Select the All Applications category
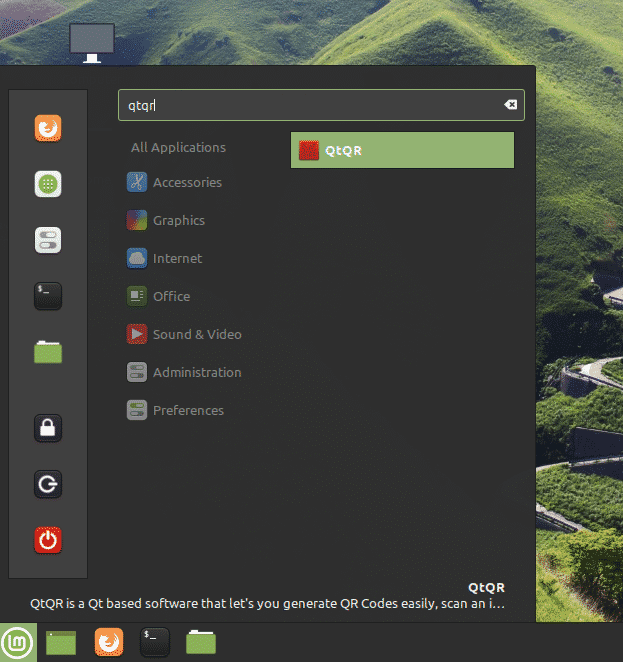Viewport: 623px width, 662px height. [x=178, y=147]
